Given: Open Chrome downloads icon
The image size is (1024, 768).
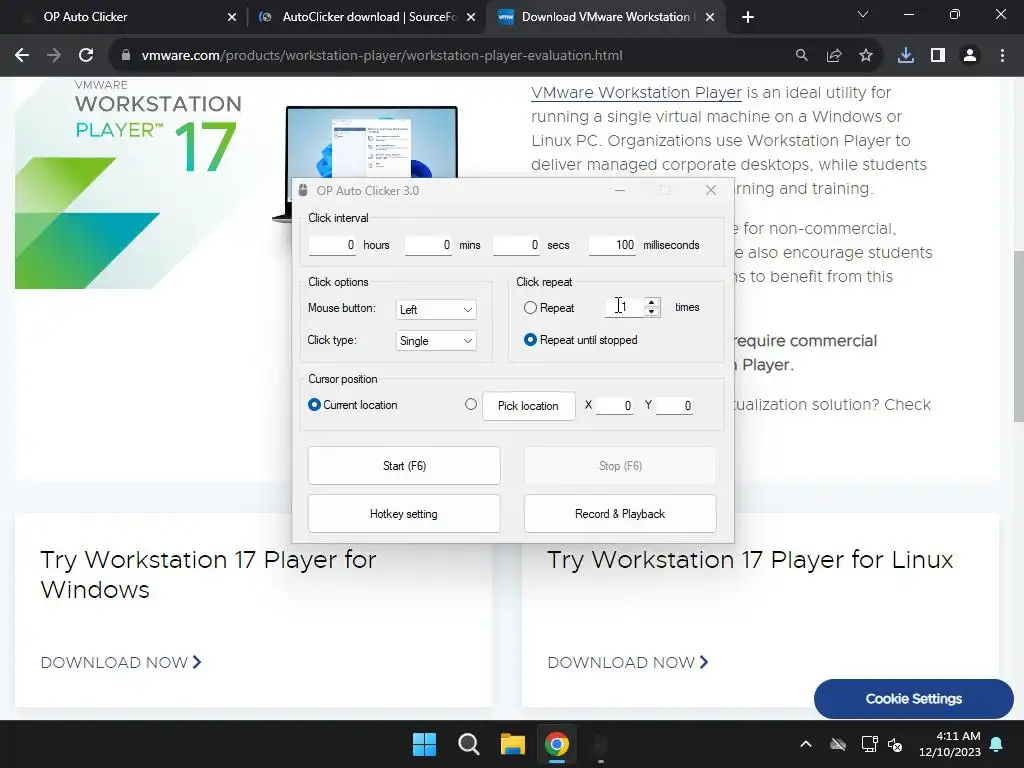Looking at the screenshot, I should (x=906, y=56).
